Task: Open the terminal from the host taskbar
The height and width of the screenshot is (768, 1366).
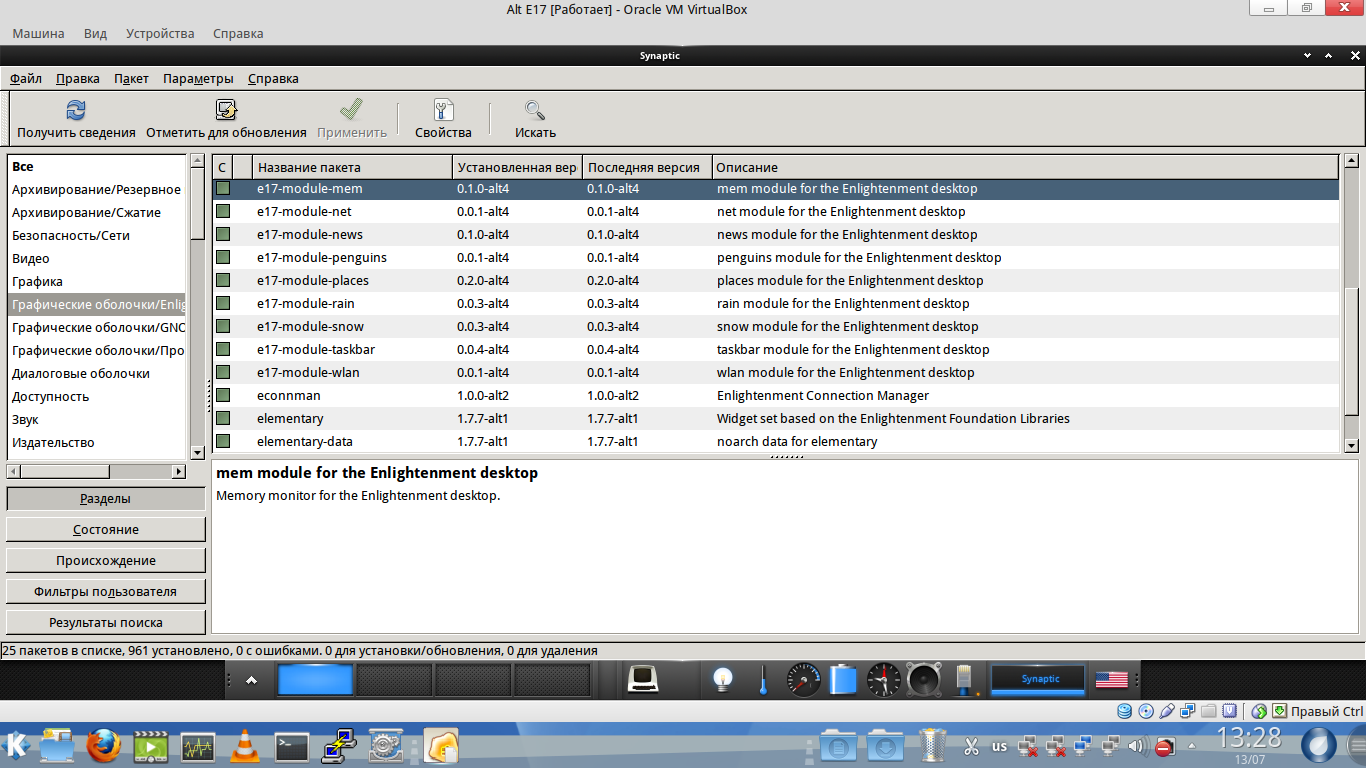Action: [x=292, y=745]
